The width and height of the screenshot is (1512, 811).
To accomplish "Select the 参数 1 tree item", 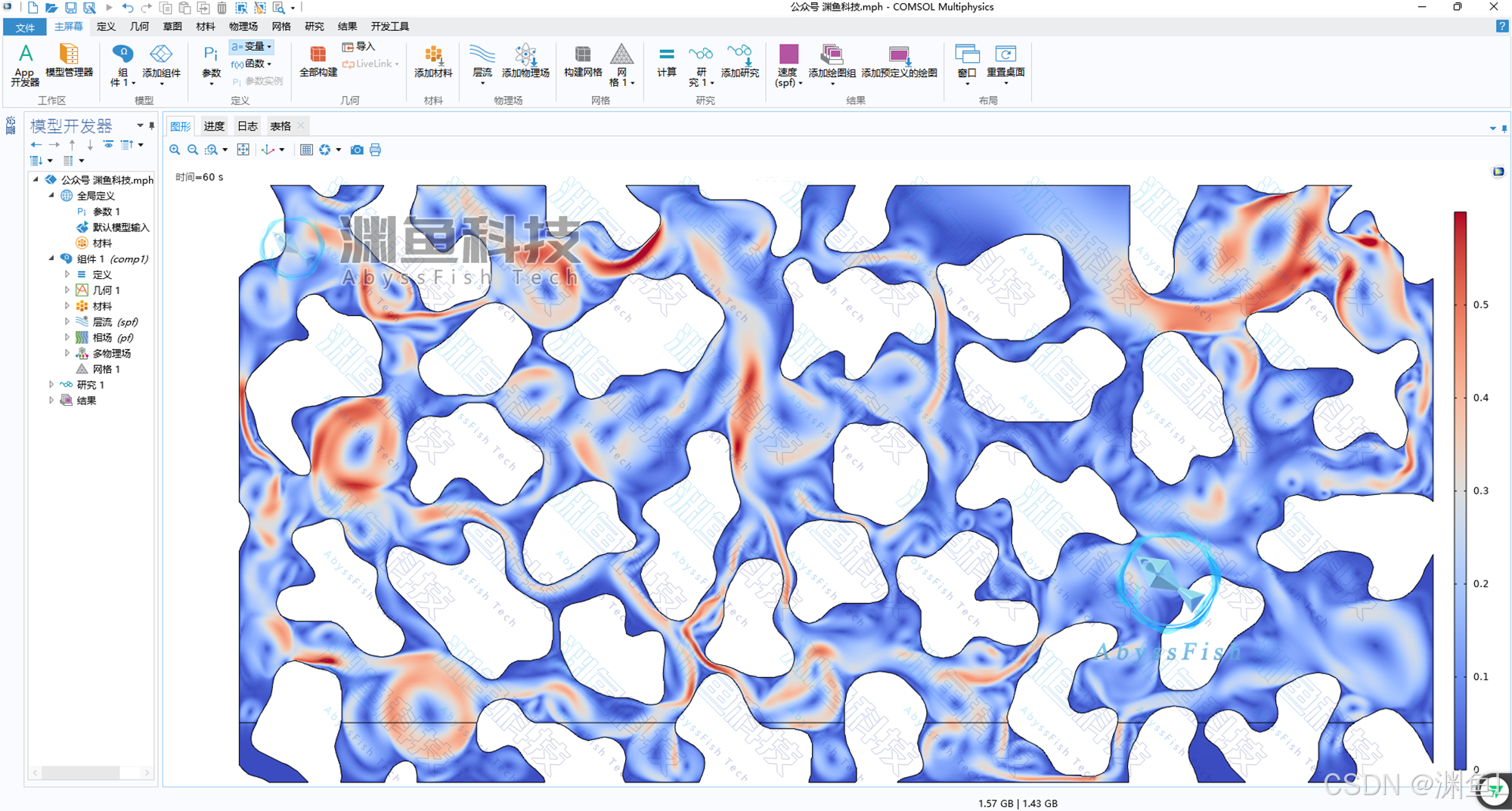I will pyautogui.click(x=98, y=212).
